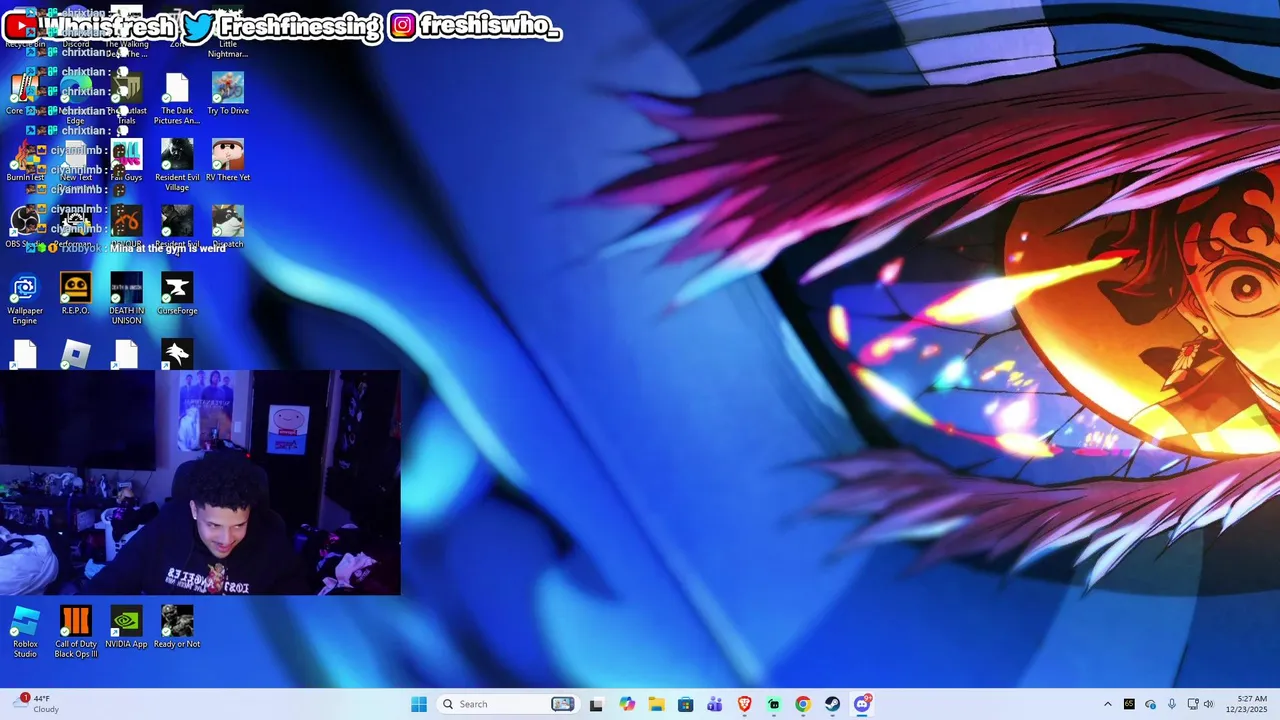
Task: Open Brave browser from the taskbar
Action: [x=744, y=704]
